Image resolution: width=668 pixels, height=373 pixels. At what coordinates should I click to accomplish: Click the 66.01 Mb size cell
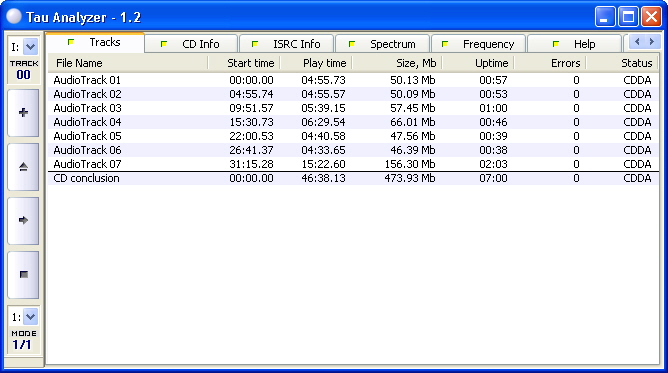[413, 122]
